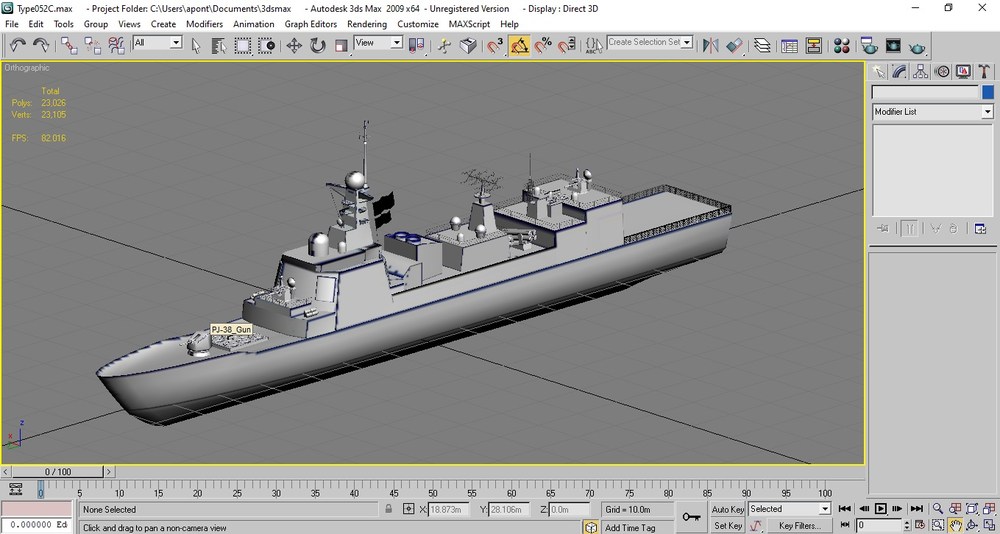Click the Auto Key button
This screenshot has height=534, width=1000.
(x=728, y=509)
